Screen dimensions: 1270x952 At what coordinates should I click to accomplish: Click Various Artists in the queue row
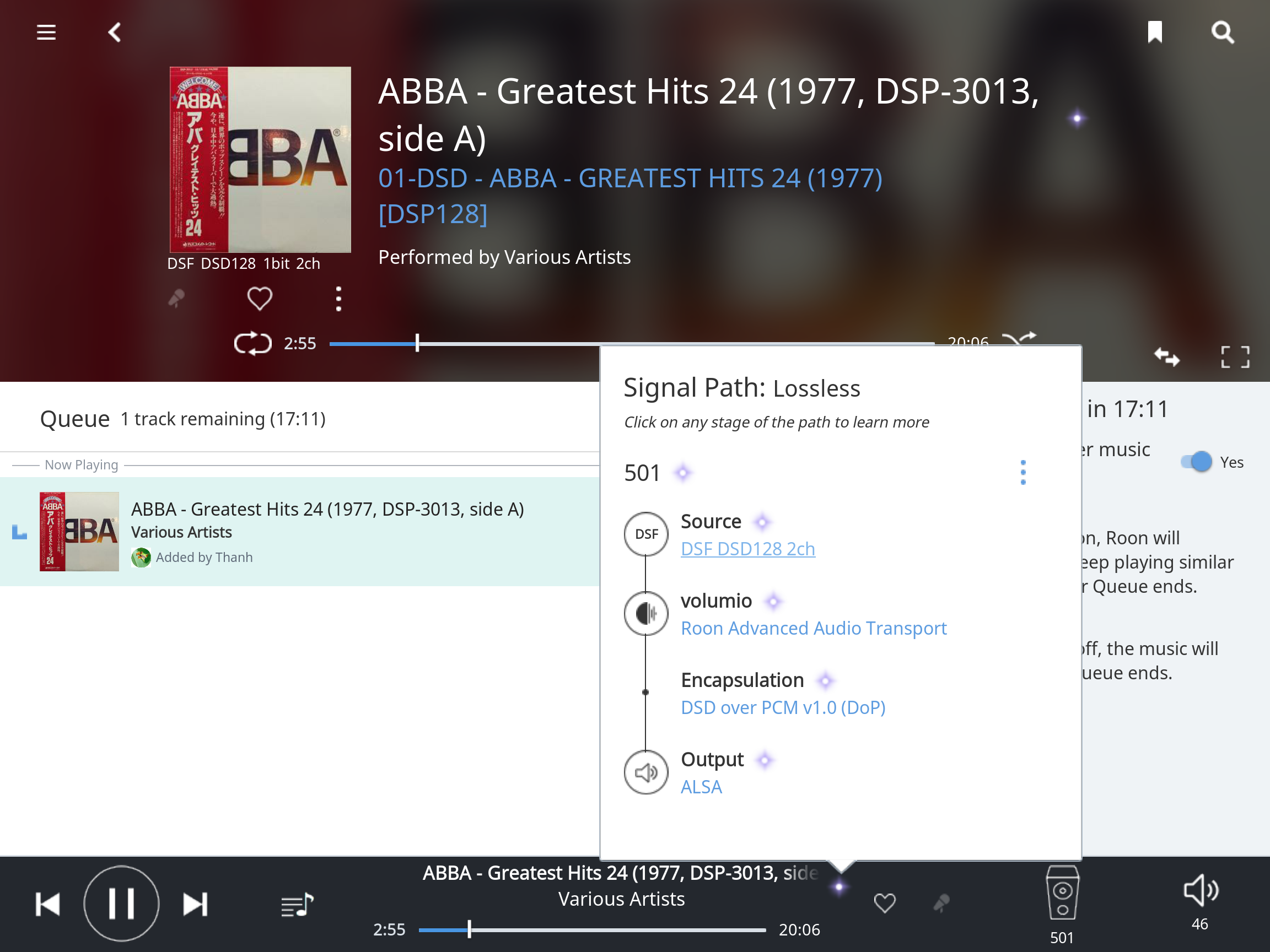[x=181, y=532]
